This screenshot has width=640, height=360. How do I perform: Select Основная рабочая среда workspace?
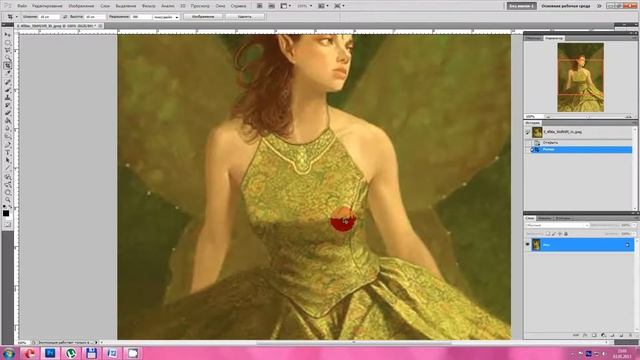point(566,6)
